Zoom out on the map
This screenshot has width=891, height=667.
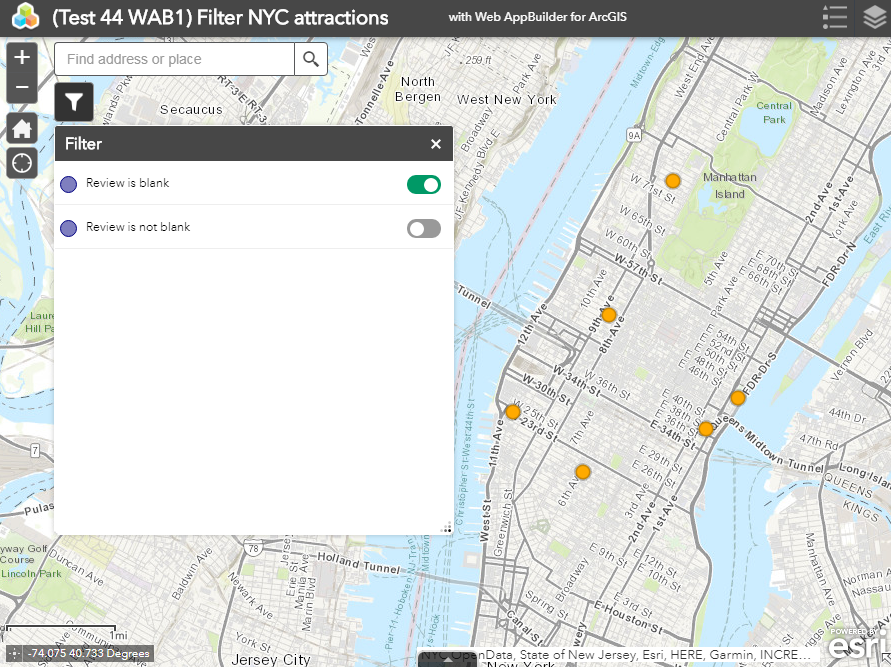[22, 87]
